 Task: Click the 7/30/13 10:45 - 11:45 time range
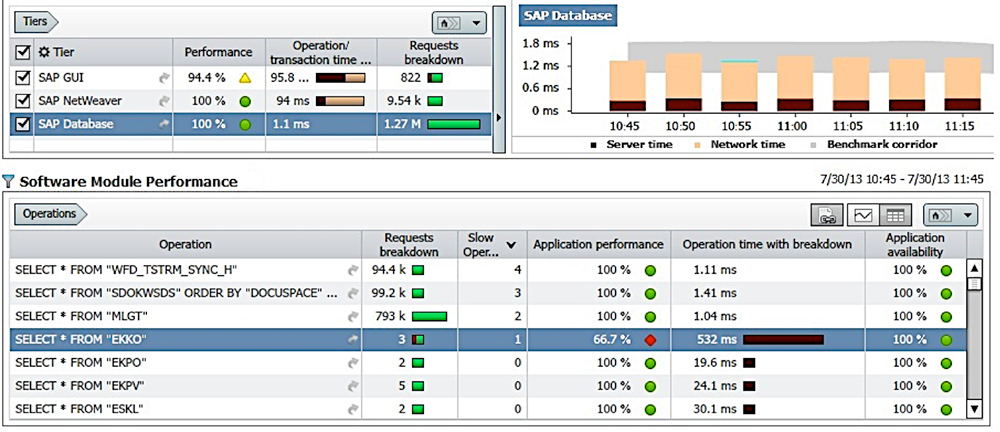902,180
